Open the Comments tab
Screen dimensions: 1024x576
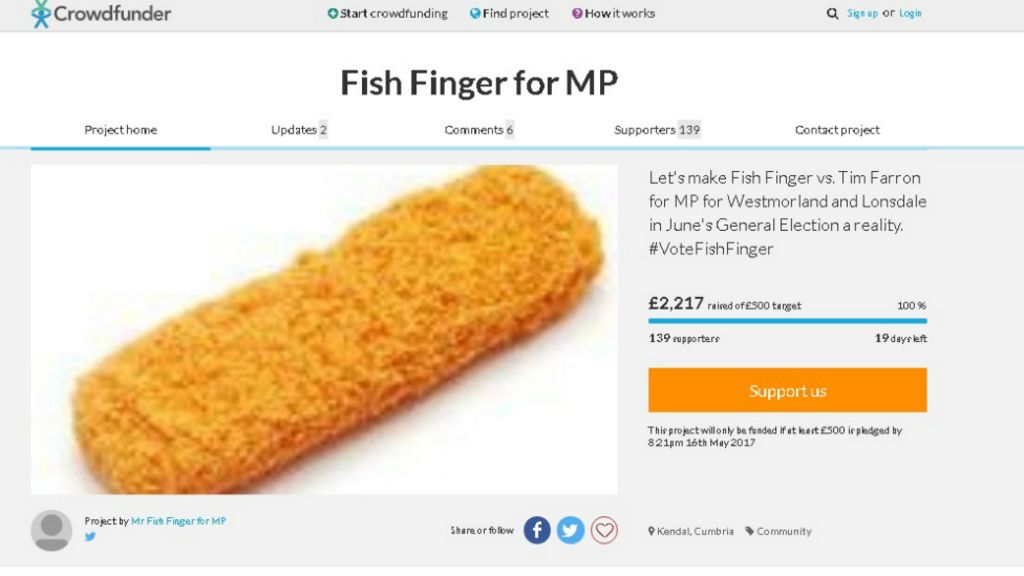coord(478,130)
